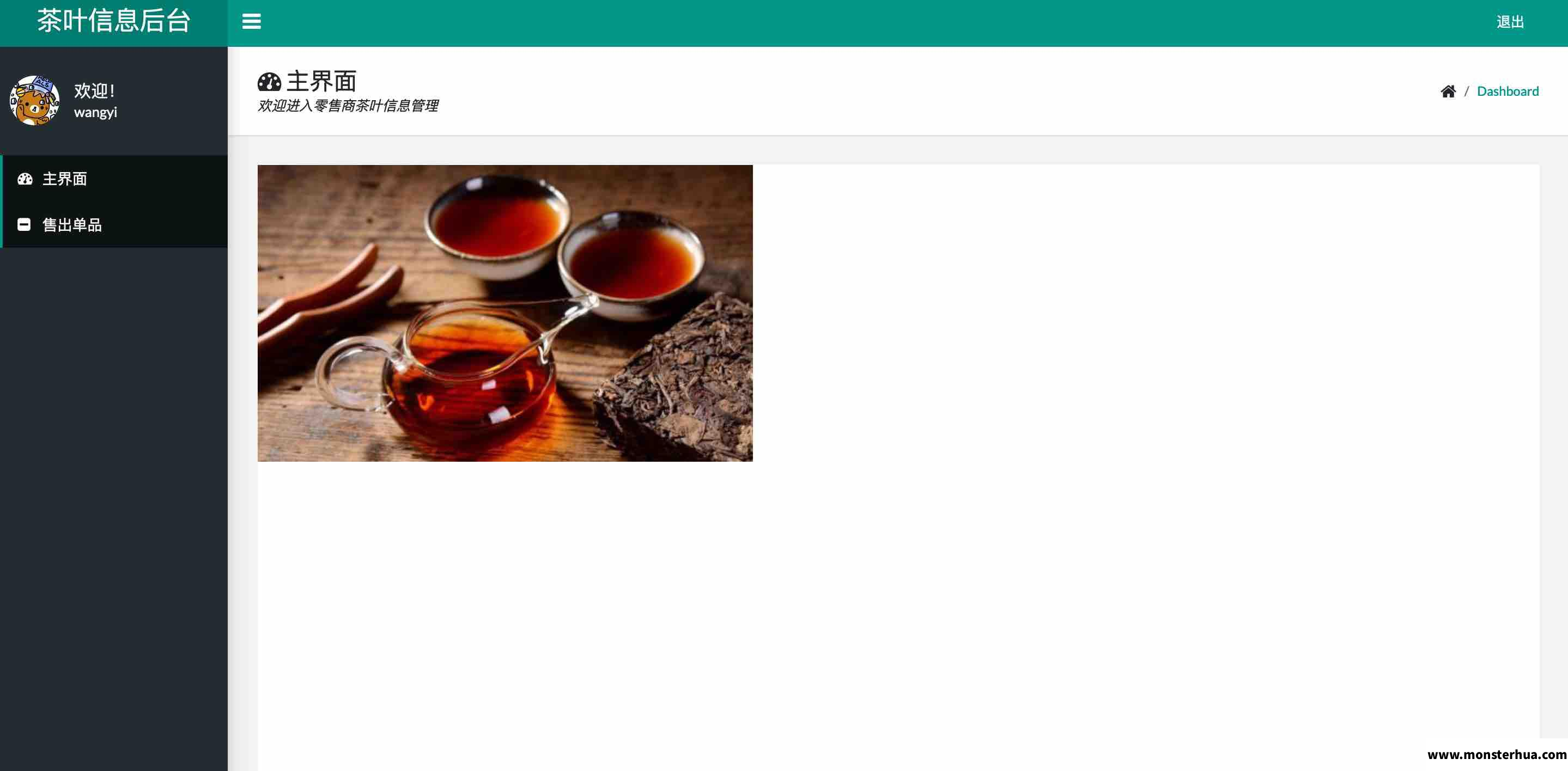The height and width of the screenshot is (771, 1568).
Task: Click the dashboard gauge icon beside 主界面 heading
Action: point(269,82)
